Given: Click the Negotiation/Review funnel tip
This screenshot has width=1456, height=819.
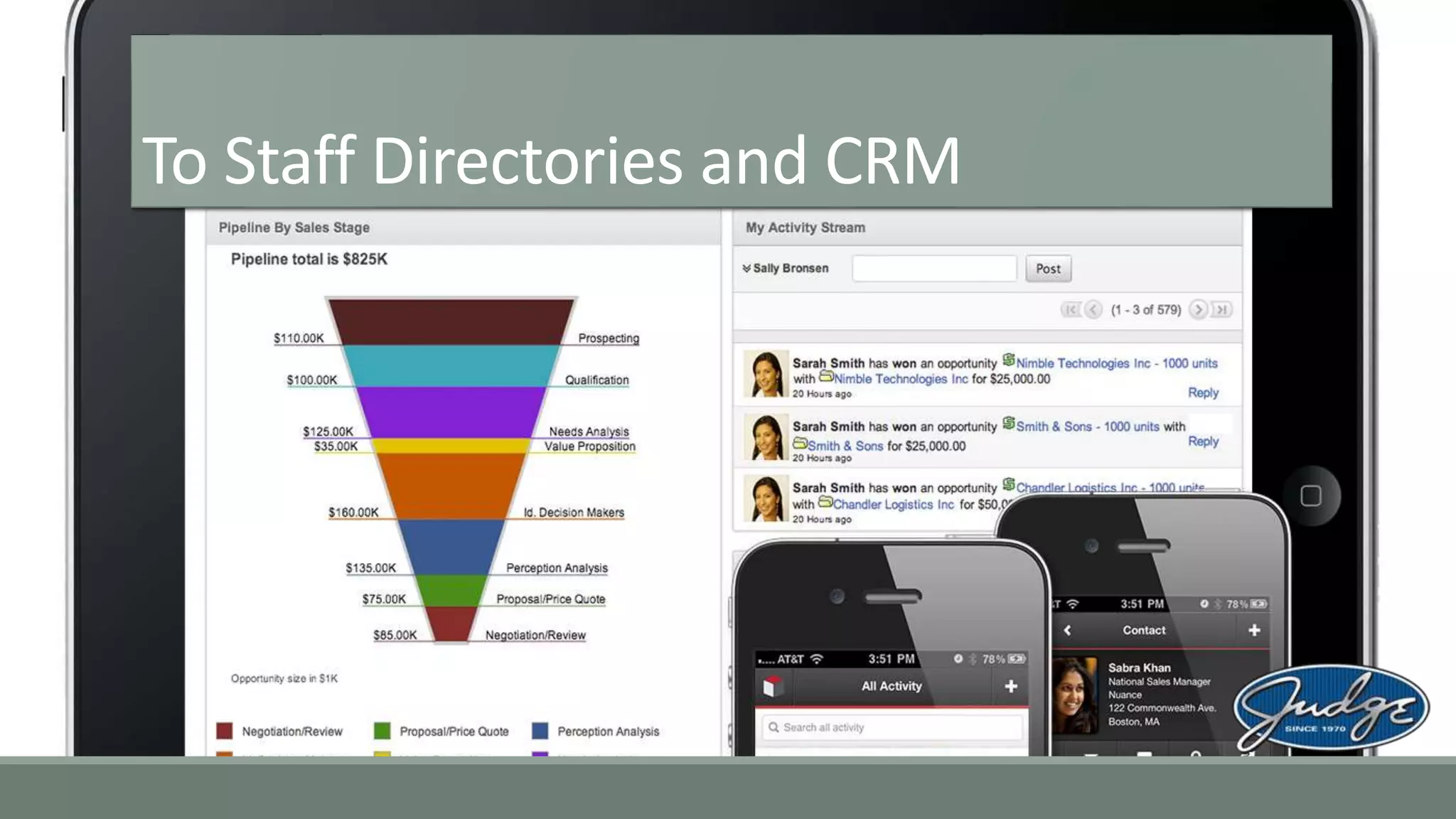Looking at the screenshot, I should 451,624.
